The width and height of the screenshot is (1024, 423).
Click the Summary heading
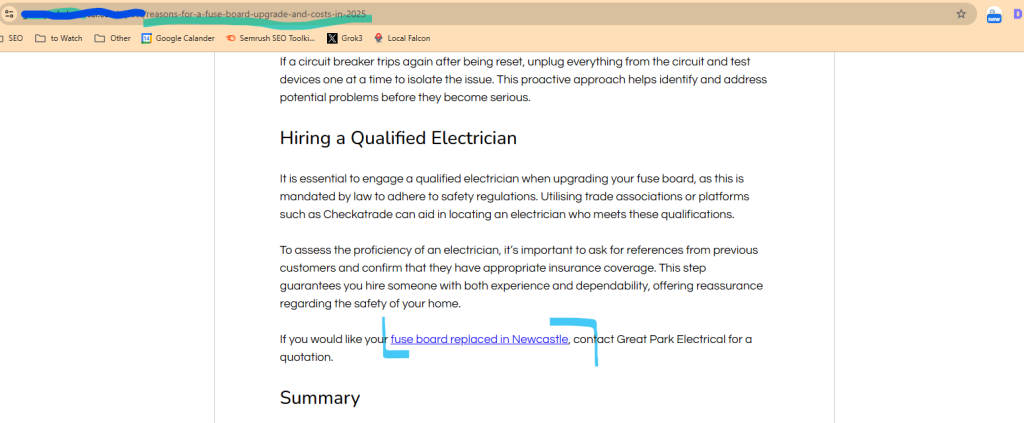[320, 398]
